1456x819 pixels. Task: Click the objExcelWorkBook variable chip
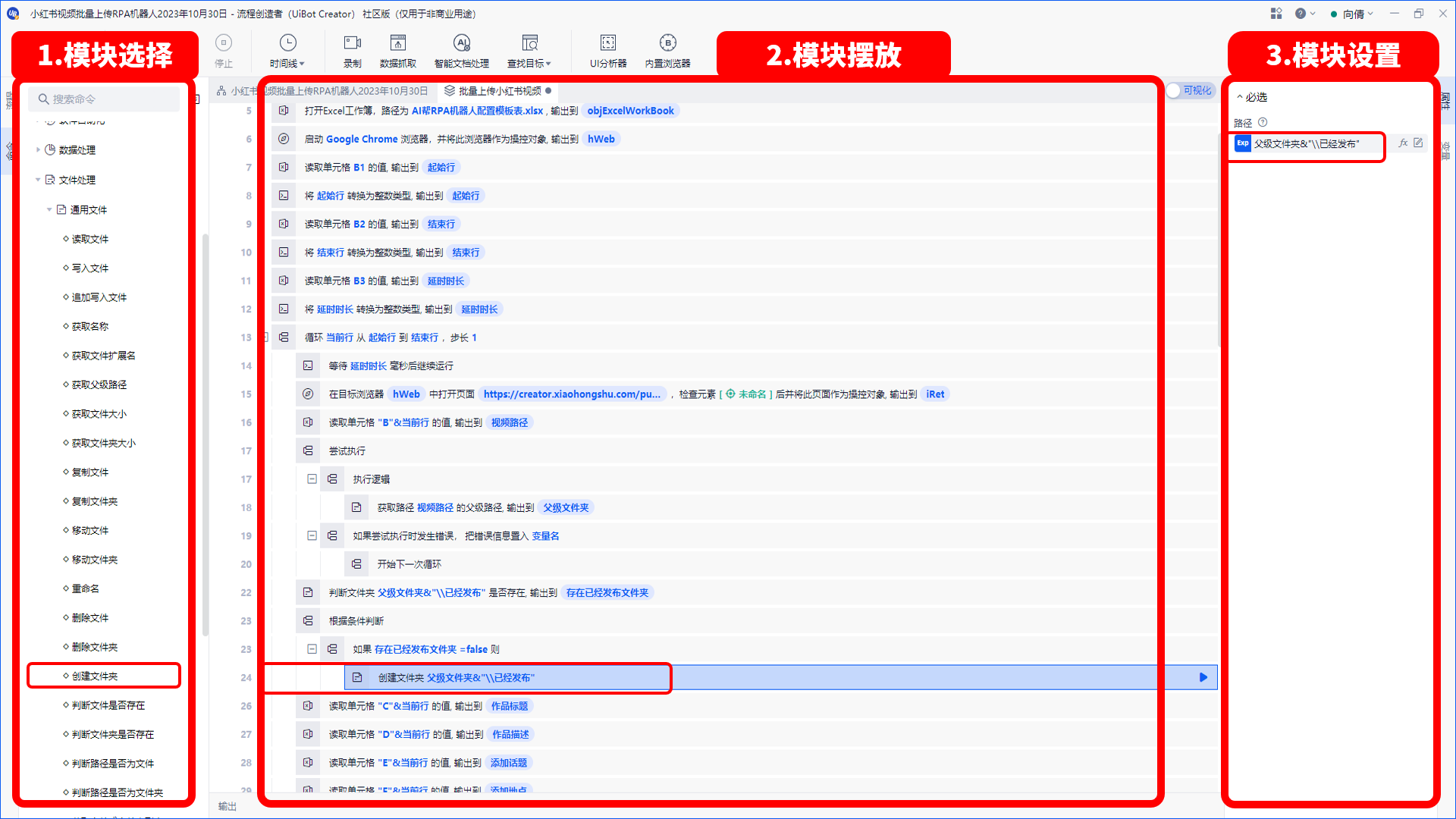(630, 111)
